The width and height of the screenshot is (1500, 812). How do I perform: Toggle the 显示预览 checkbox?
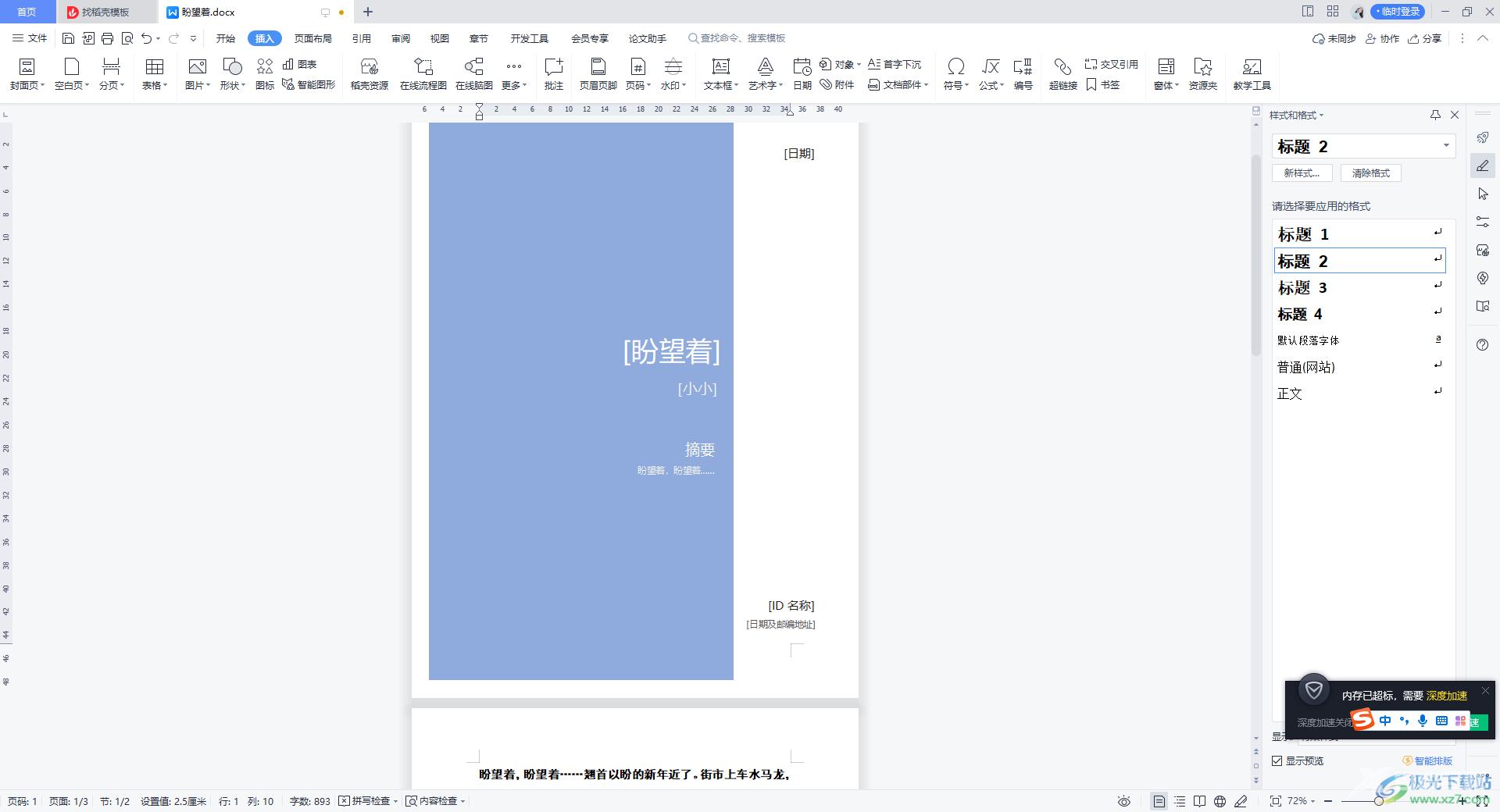tap(1277, 760)
